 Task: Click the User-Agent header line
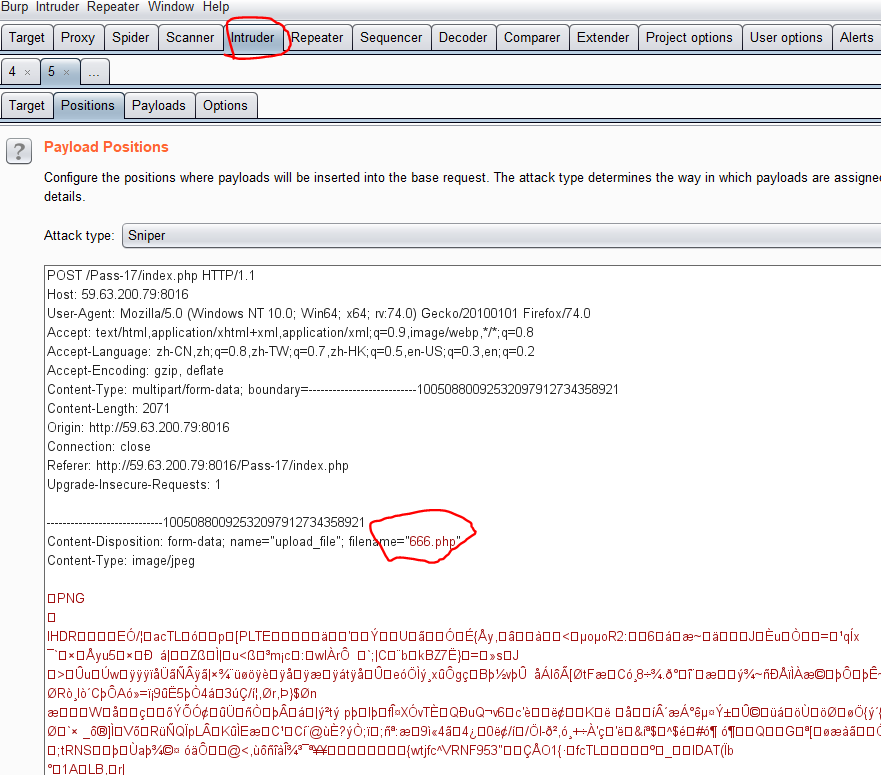(319, 314)
